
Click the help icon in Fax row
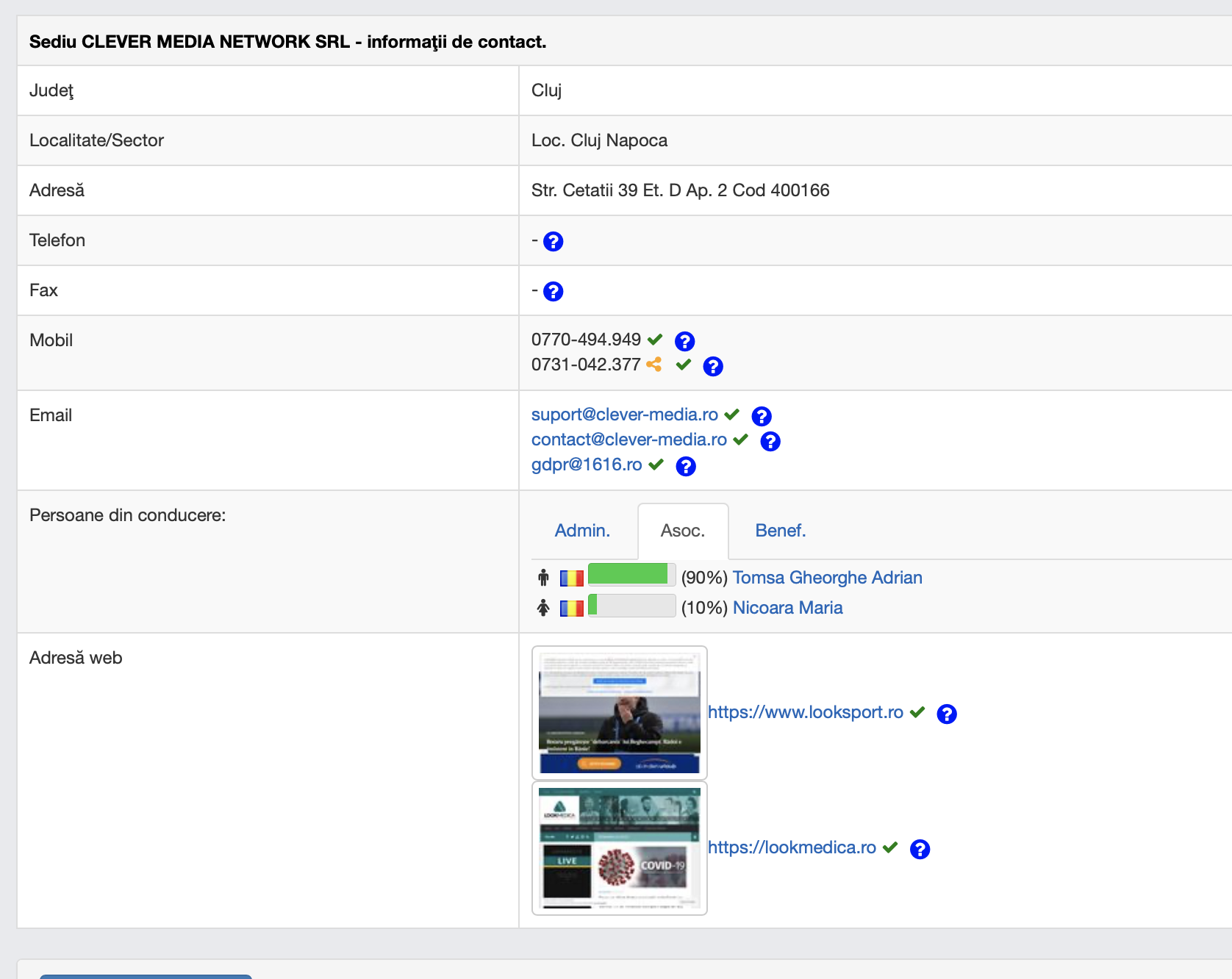click(553, 292)
